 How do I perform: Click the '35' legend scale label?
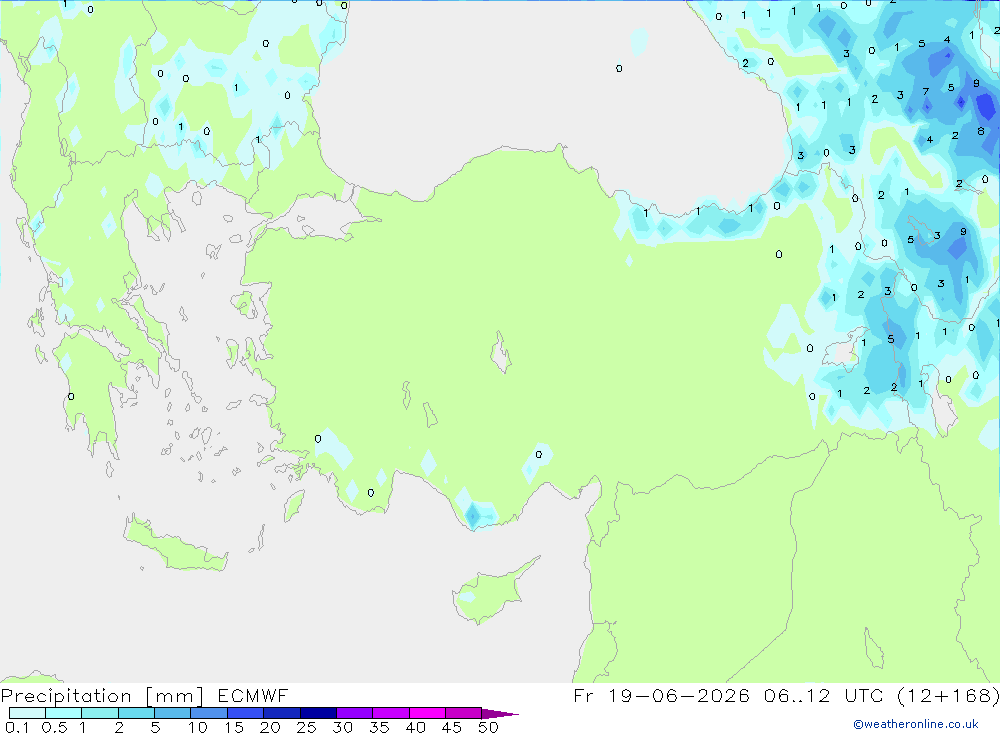379,727
